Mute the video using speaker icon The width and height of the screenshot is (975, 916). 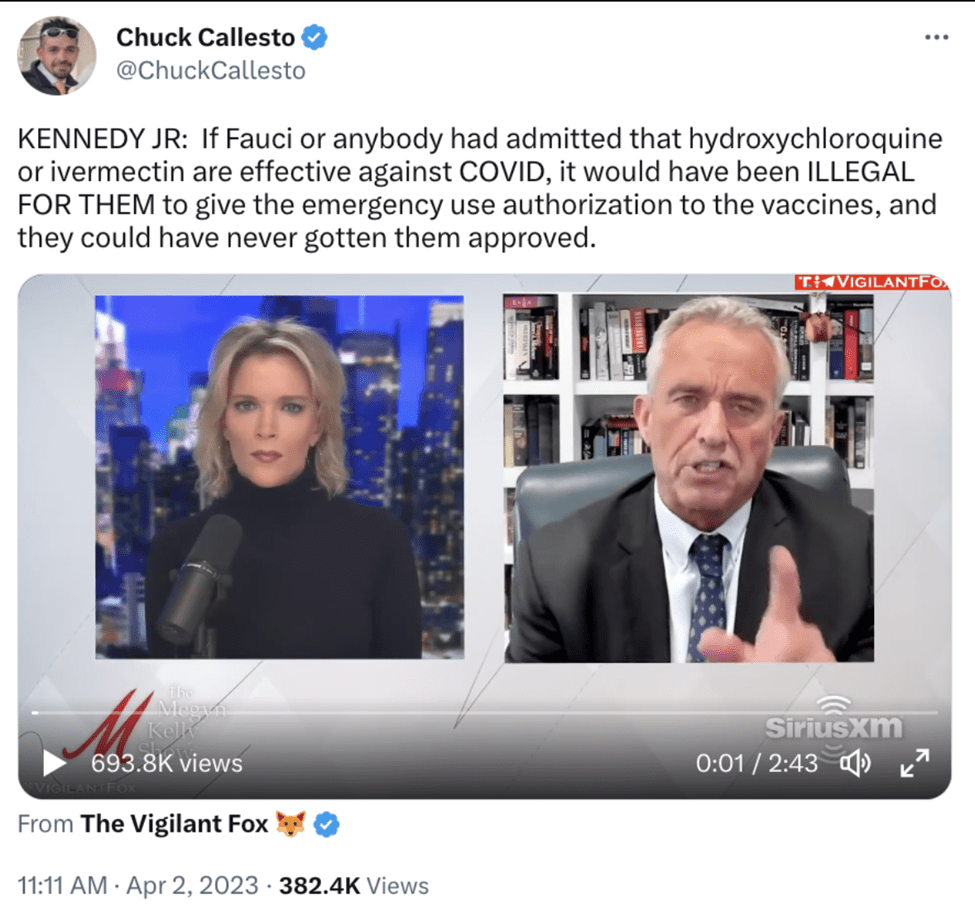(856, 763)
